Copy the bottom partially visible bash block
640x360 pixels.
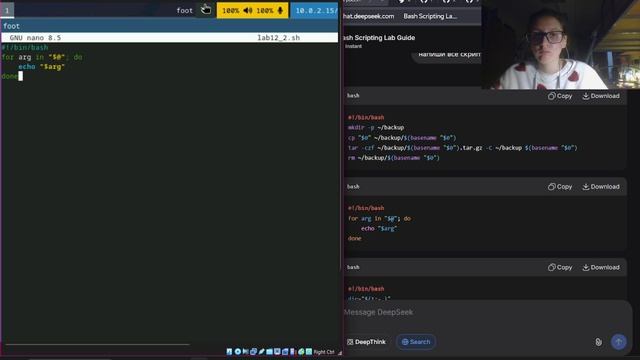560,267
